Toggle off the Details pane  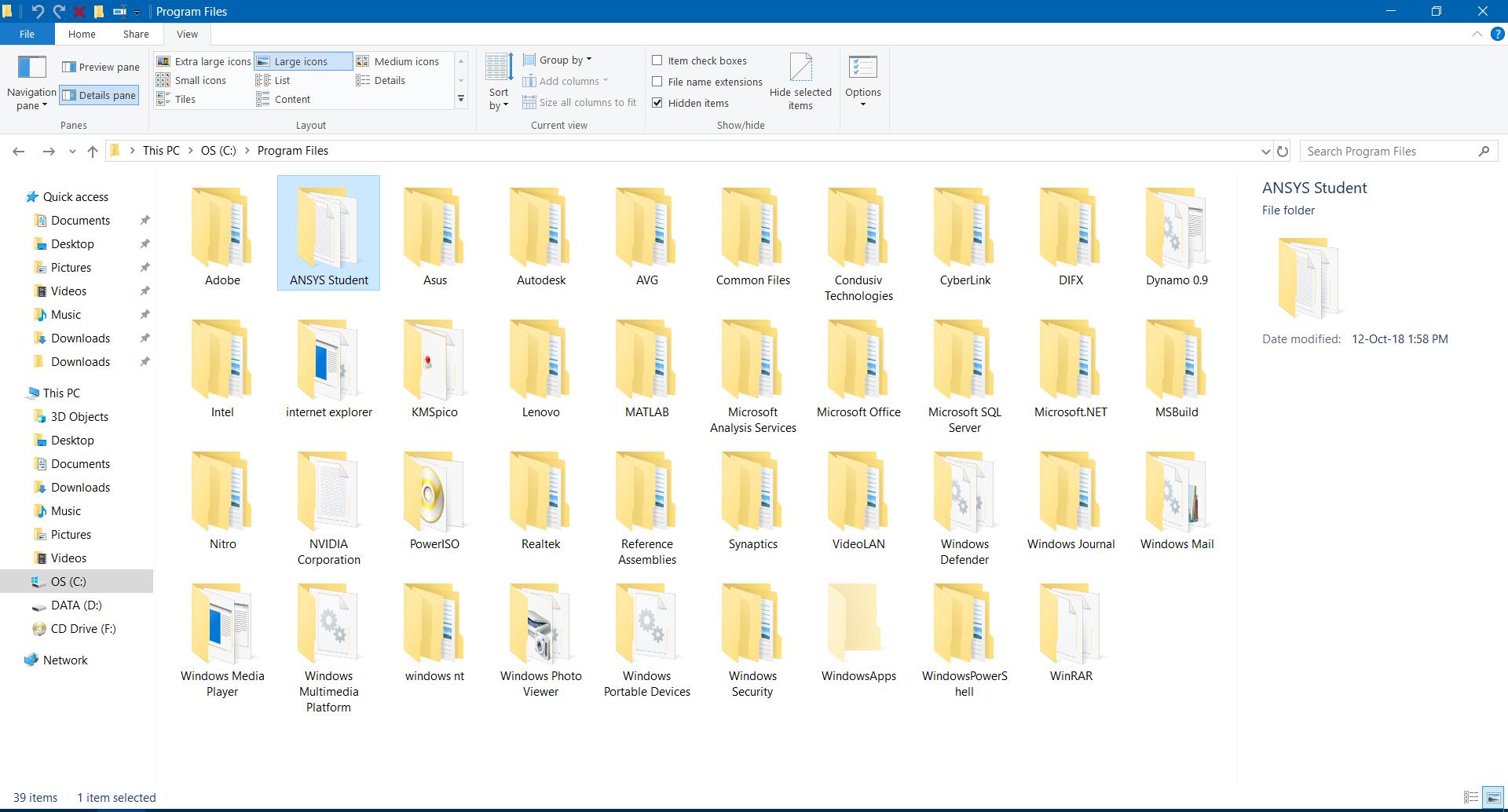point(99,95)
